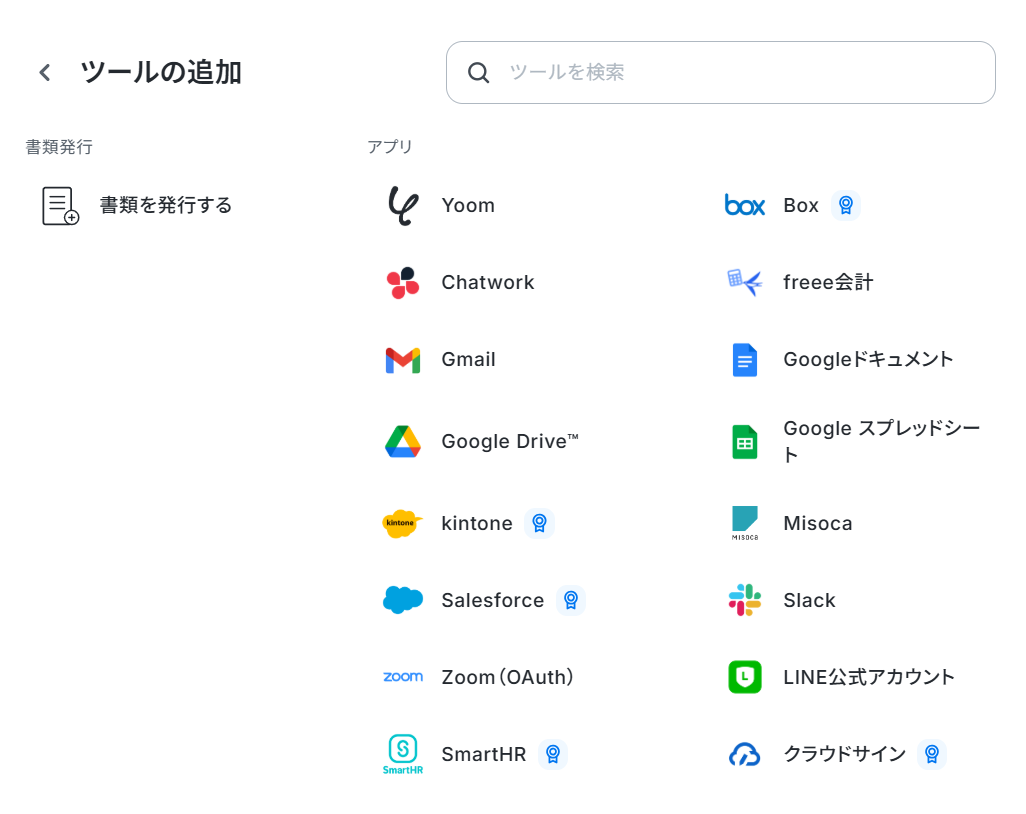Click the Slack hashtag logo icon

(745, 600)
